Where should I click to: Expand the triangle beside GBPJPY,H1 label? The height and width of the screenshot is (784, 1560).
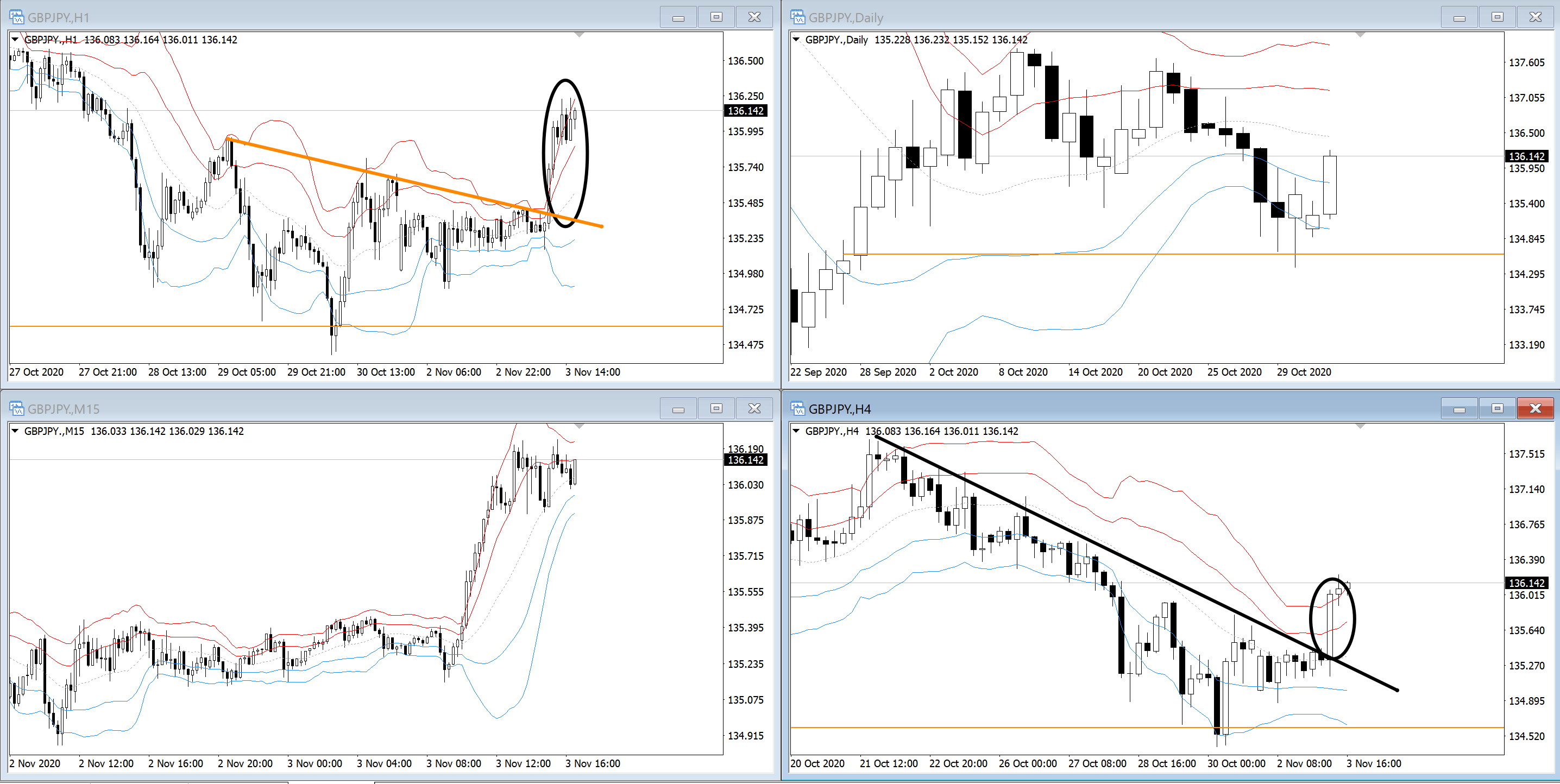coord(15,39)
